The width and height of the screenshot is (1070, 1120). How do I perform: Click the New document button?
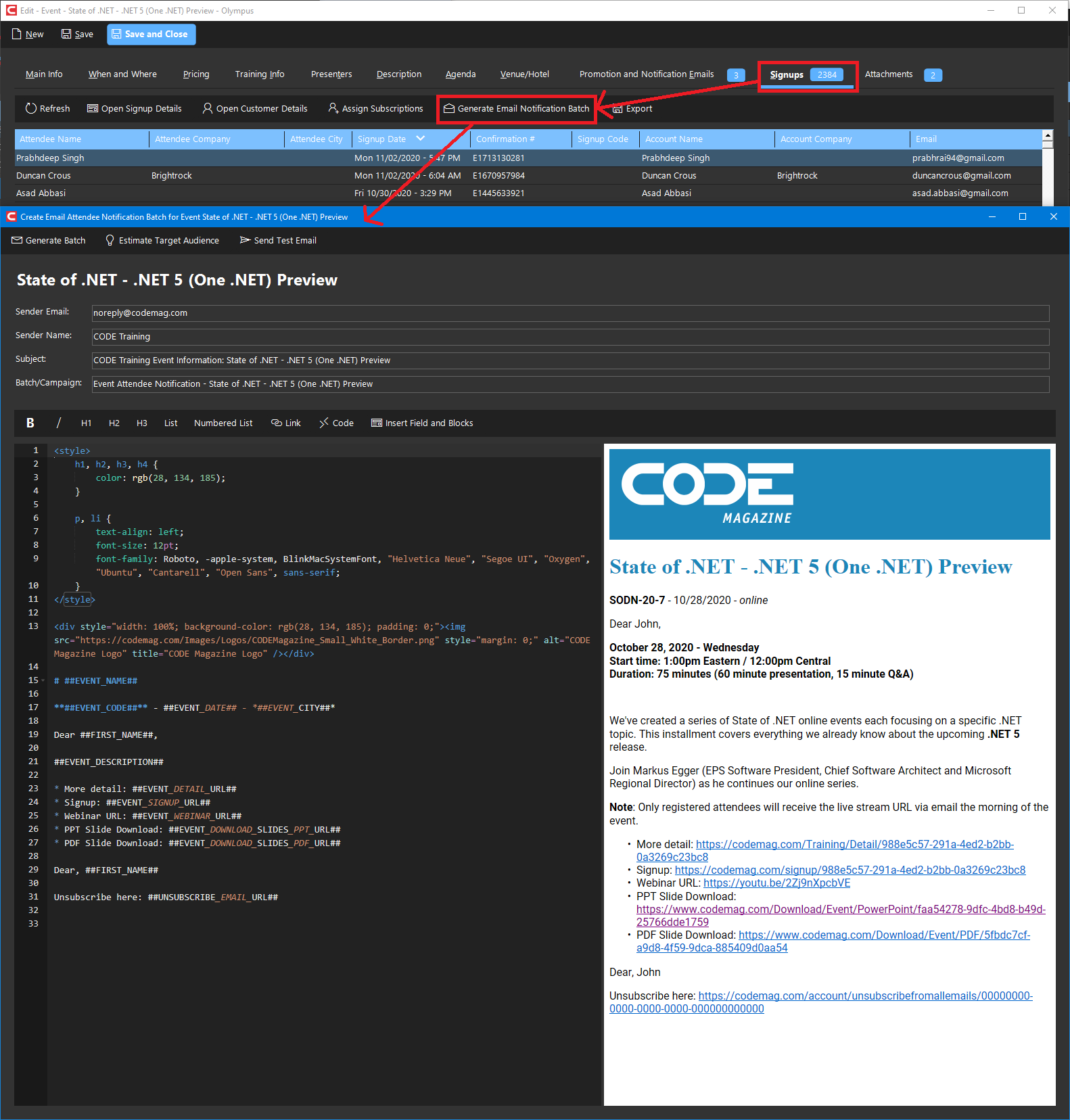(x=28, y=34)
